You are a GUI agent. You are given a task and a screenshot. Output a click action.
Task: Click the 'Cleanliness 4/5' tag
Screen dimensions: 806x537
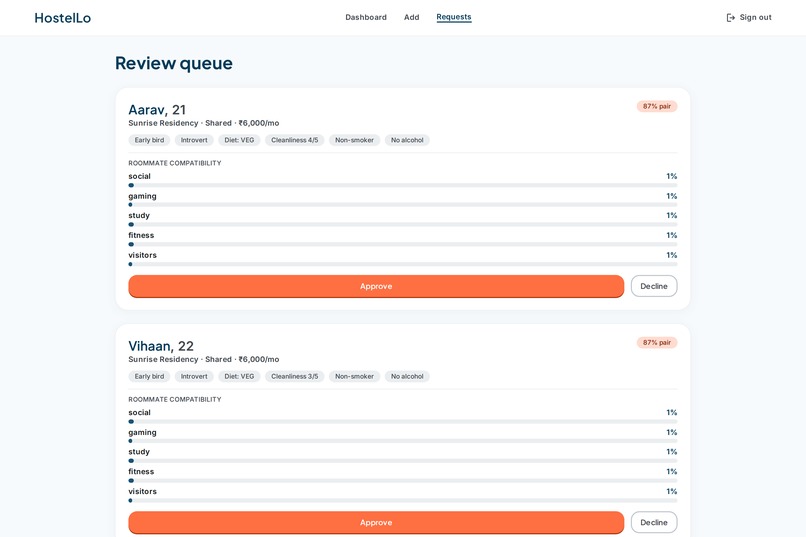295,140
